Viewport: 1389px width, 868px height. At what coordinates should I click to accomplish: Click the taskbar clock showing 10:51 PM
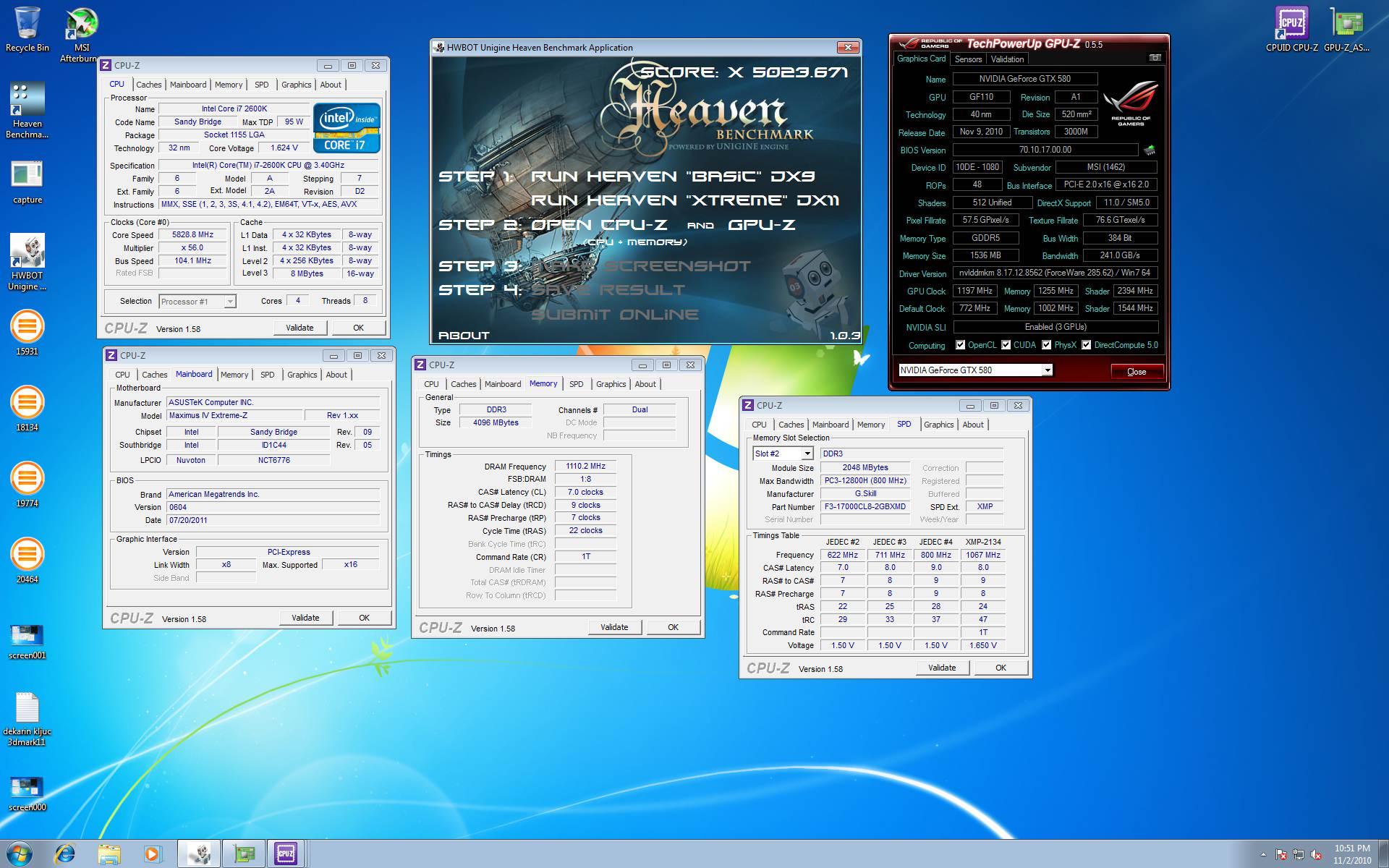pos(1352,854)
